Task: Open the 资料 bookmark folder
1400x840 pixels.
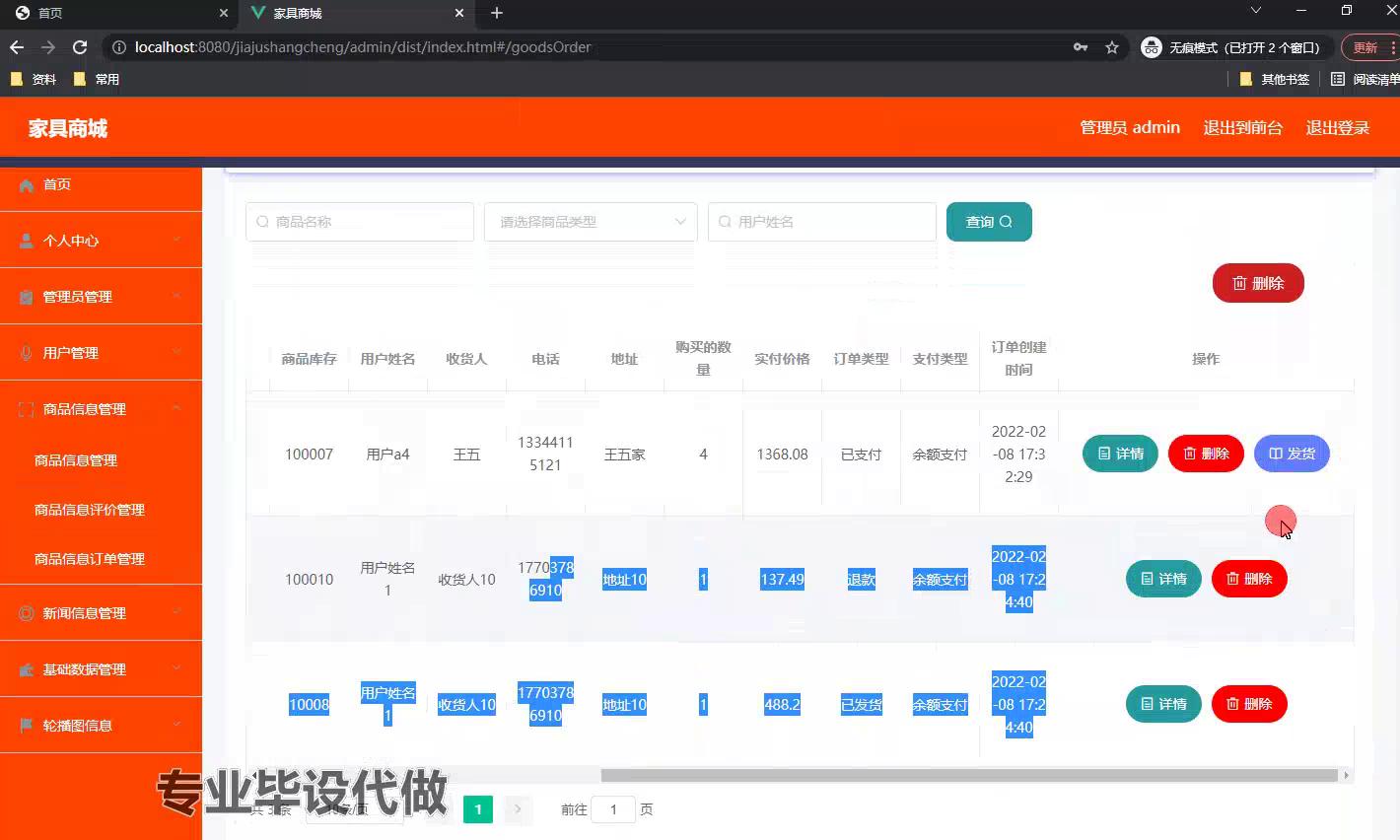Action: click(34, 79)
